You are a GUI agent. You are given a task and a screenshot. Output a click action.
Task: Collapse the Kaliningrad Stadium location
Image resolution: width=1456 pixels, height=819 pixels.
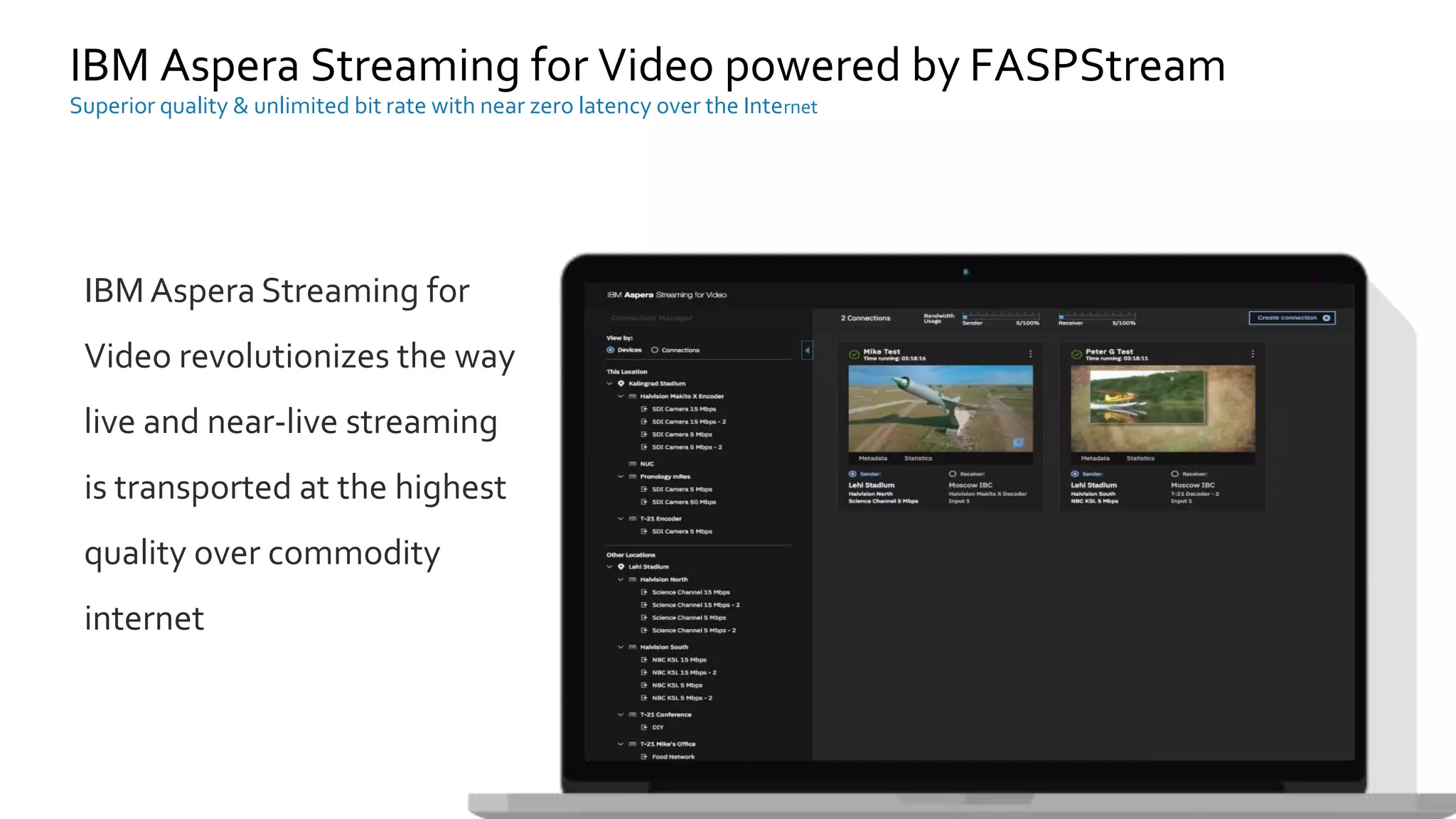click(x=609, y=383)
